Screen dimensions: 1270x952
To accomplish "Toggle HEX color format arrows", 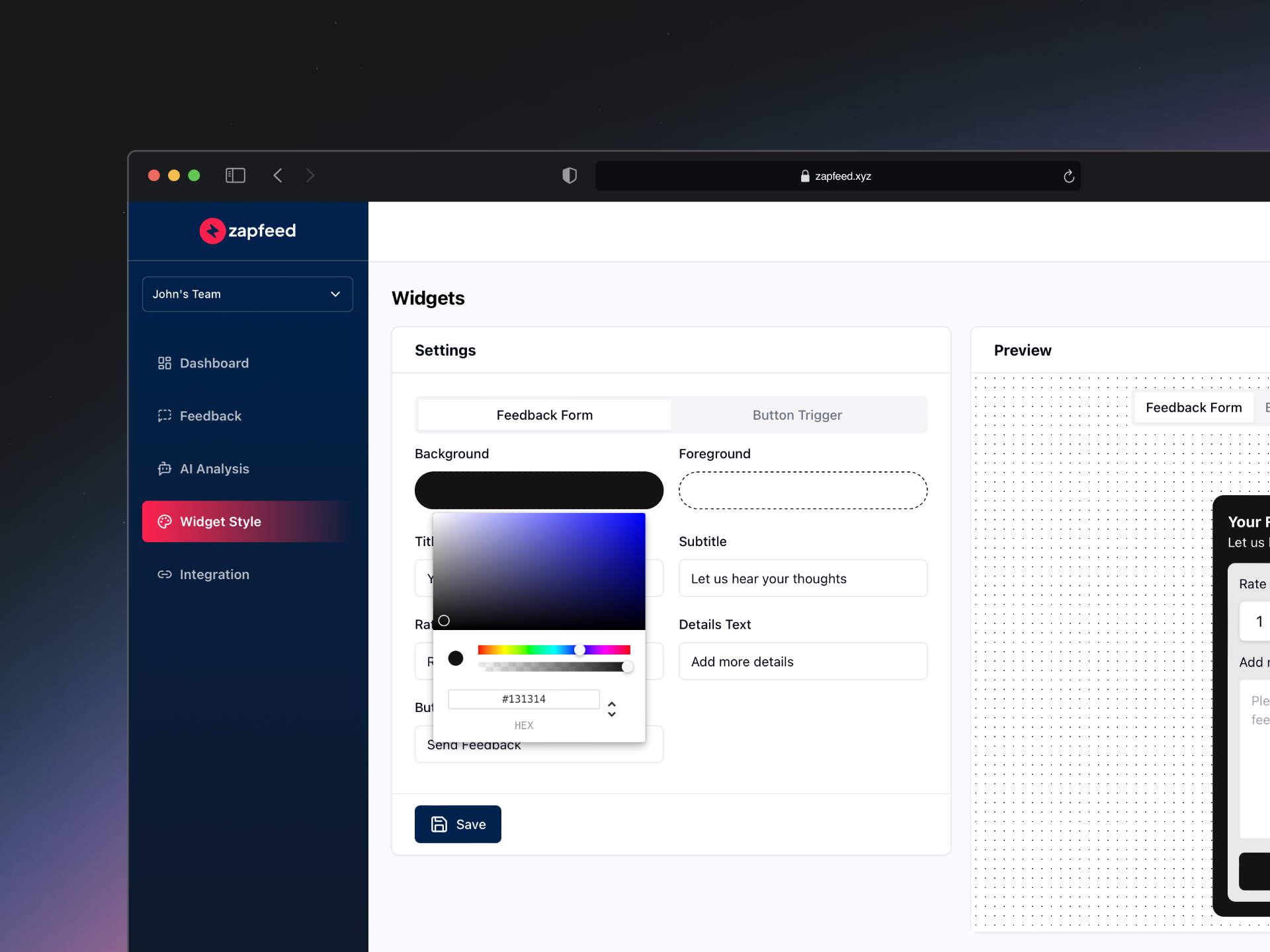I will (612, 709).
